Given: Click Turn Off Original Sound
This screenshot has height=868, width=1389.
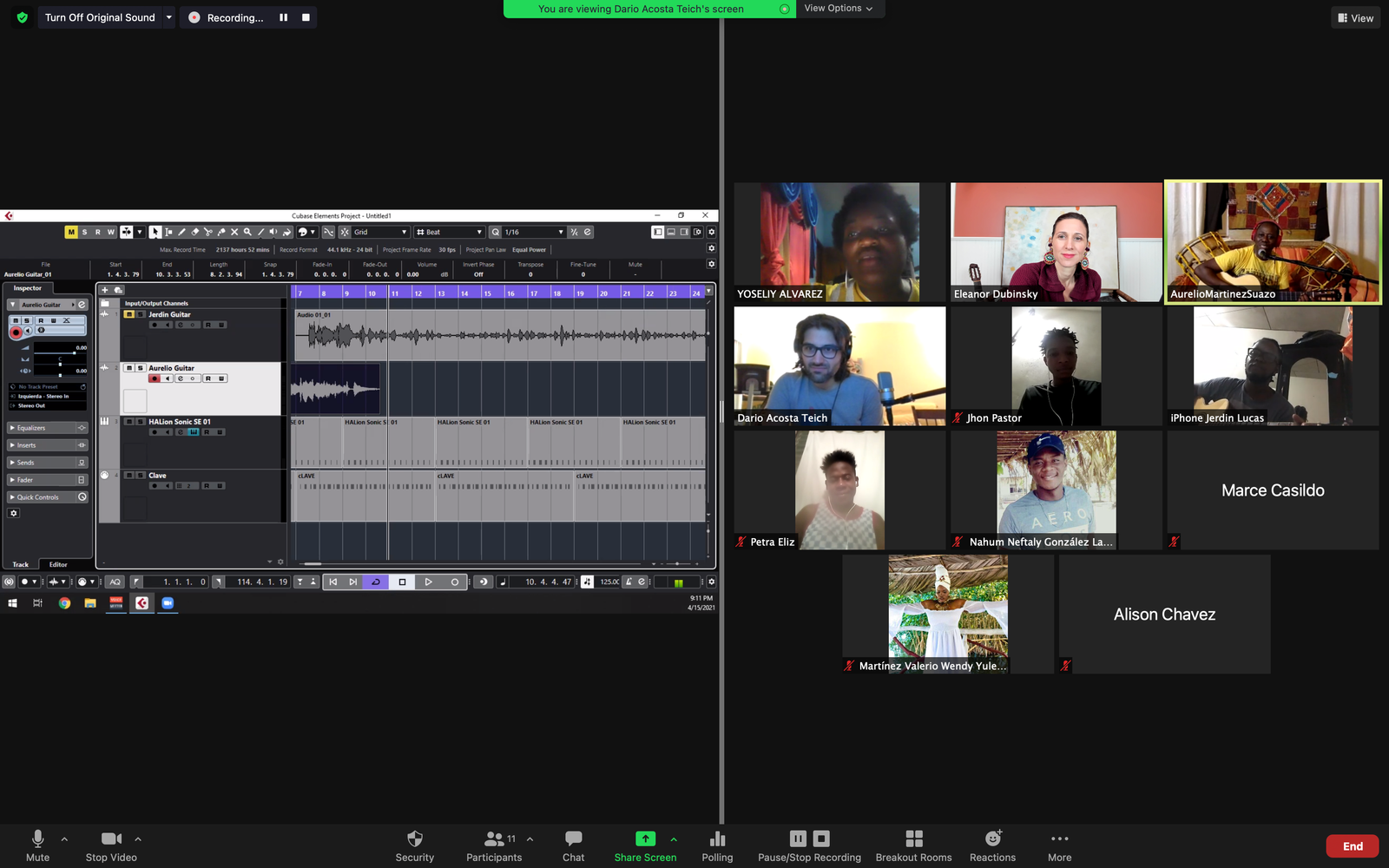Looking at the screenshot, I should pyautogui.click(x=100, y=17).
